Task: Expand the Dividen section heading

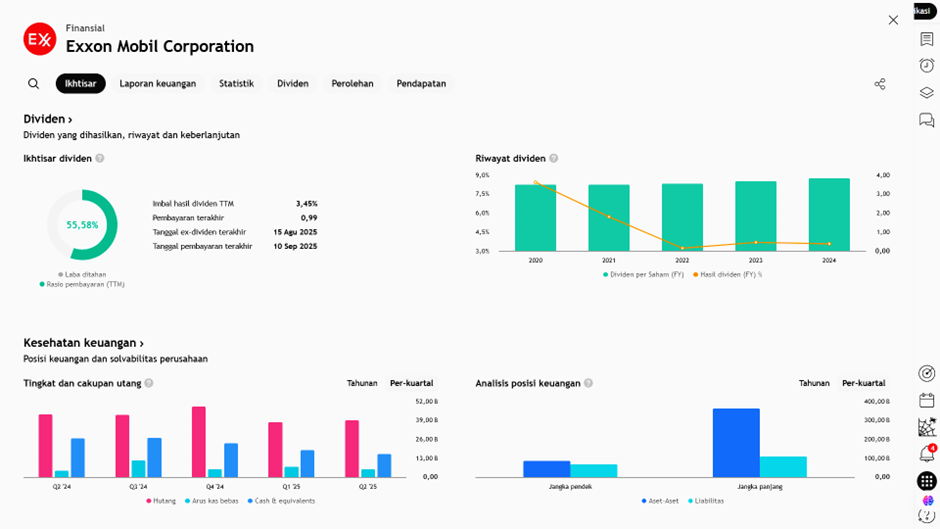Action: pos(48,119)
